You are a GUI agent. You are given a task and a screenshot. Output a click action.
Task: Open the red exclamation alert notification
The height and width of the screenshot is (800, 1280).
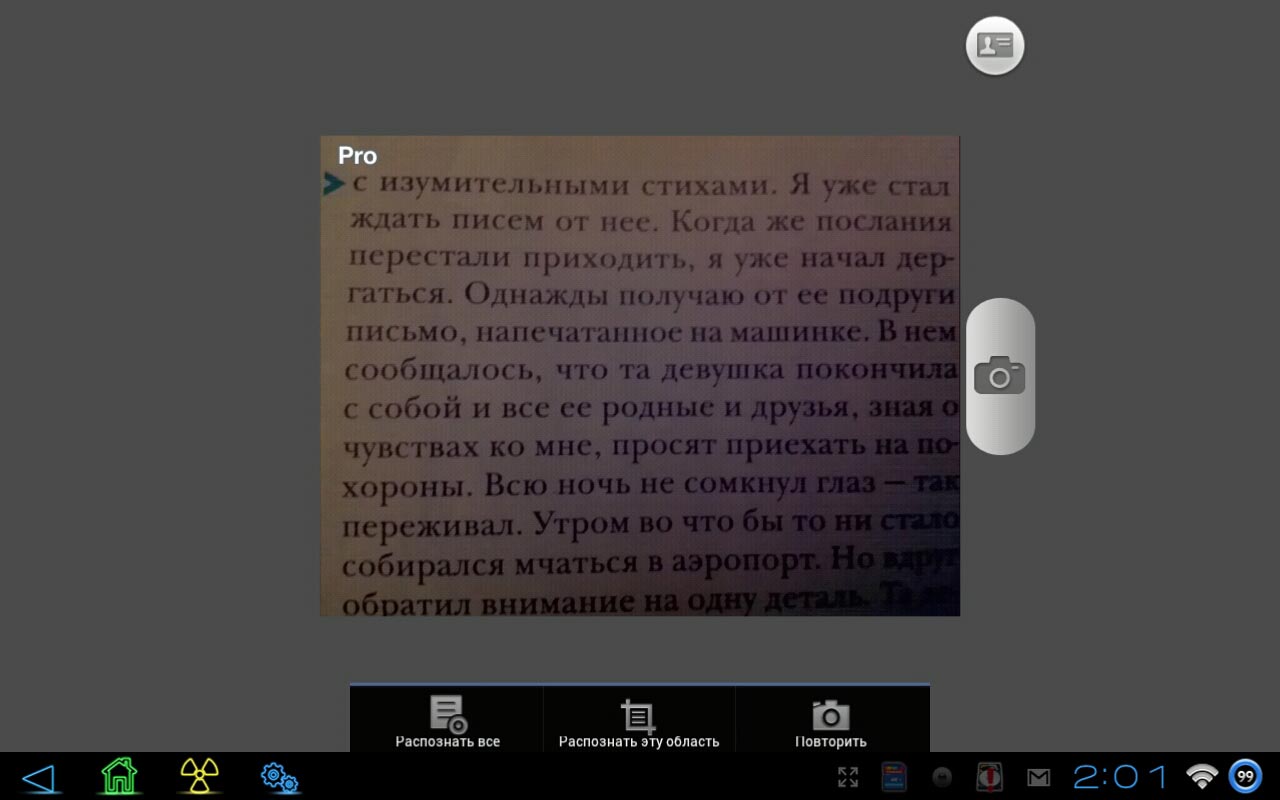(989, 777)
